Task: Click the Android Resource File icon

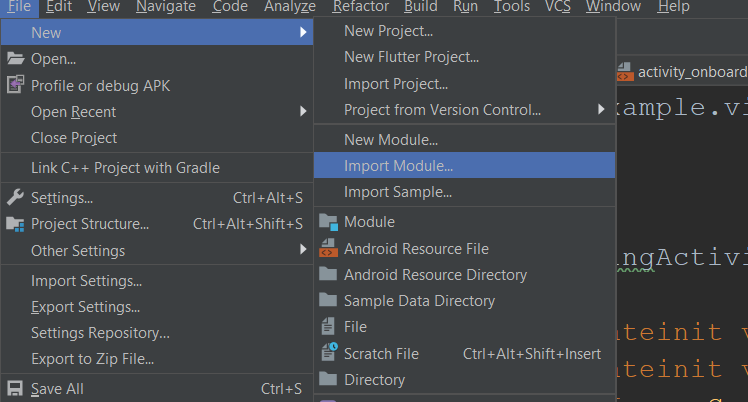Action: (328, 248)
